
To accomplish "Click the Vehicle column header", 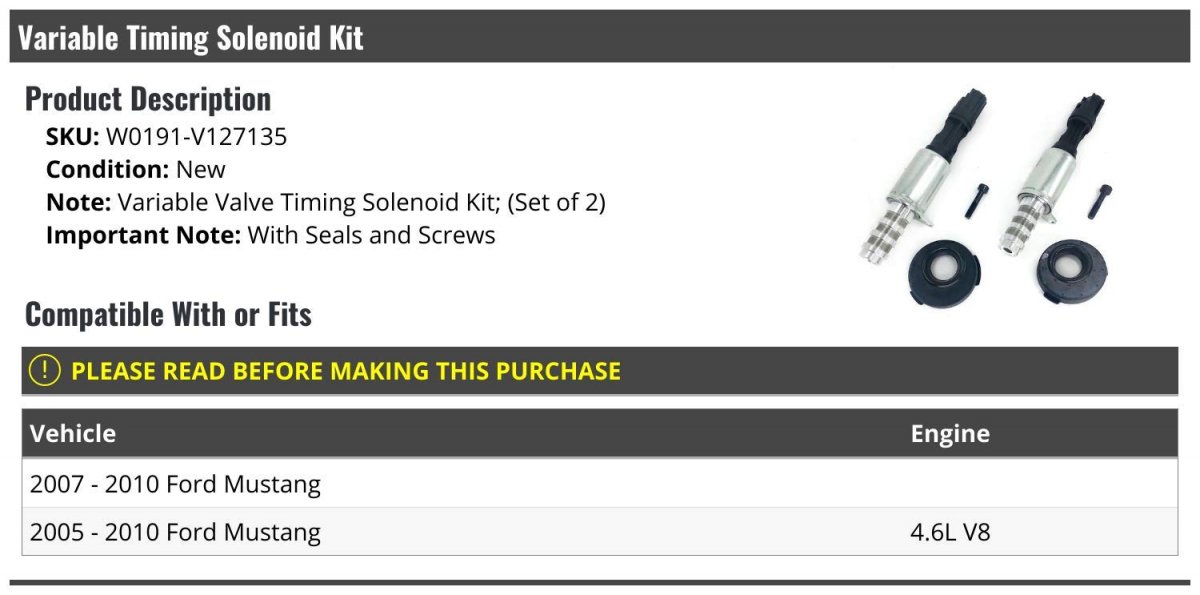I will click(73, 434).
